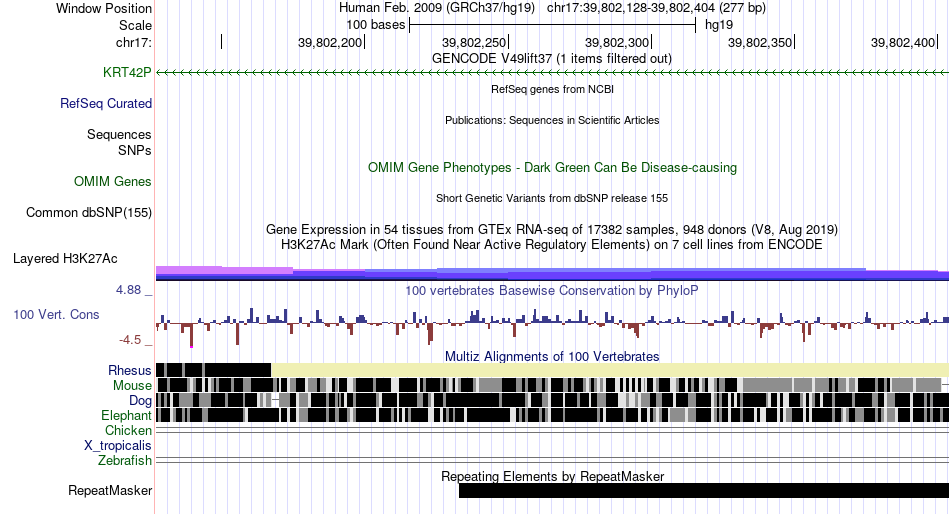
Task: Open the RefSeq Curated track label
Action: pyautogui.click(x=105, y=103)
